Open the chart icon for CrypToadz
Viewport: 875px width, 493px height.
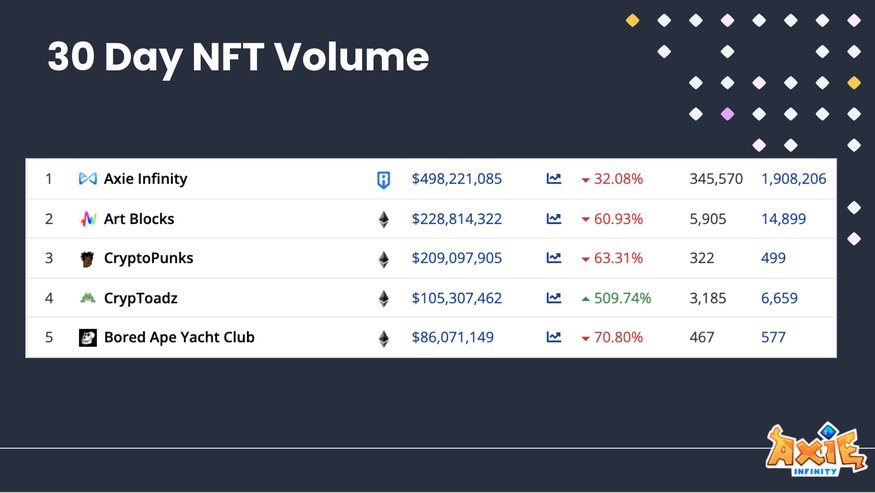(554, 298)
